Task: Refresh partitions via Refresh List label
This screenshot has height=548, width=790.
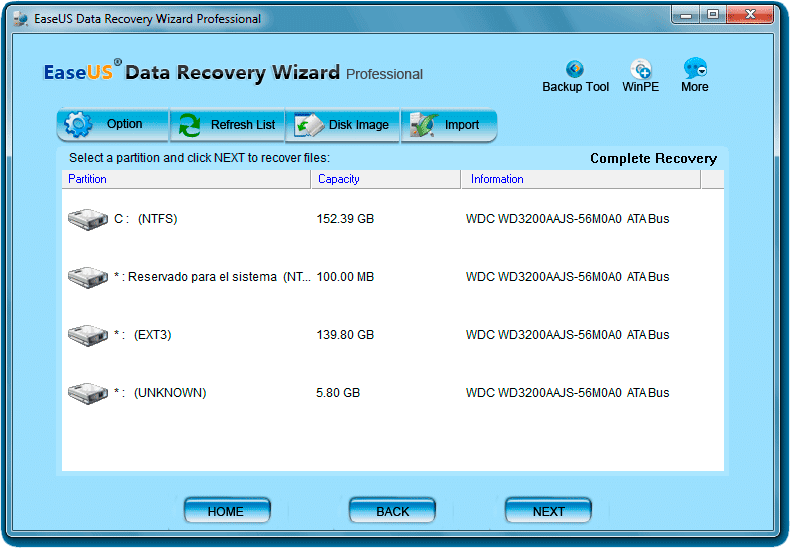Action: point(243,124)
